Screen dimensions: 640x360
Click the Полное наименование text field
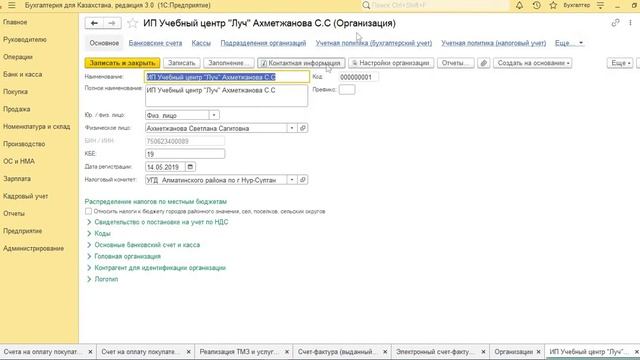tap(227, 96)
